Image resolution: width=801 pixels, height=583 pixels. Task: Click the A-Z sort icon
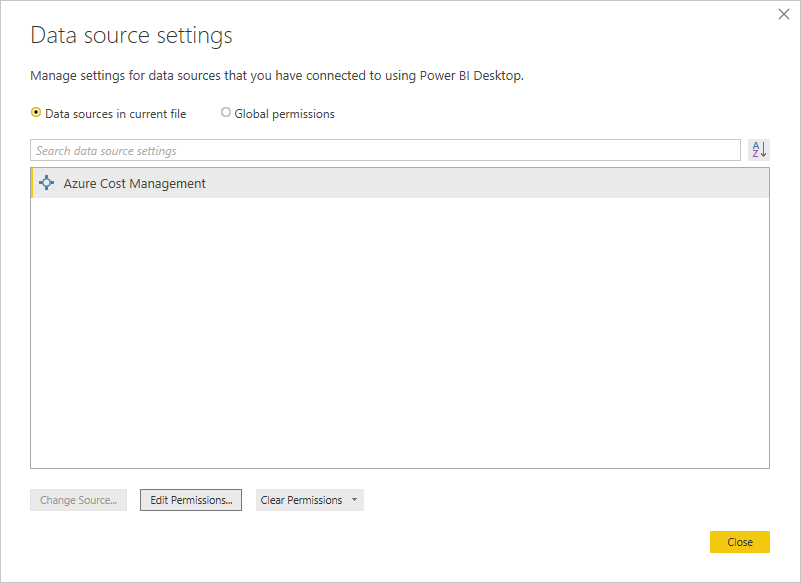pyautogui.click(x=759, y=150)
